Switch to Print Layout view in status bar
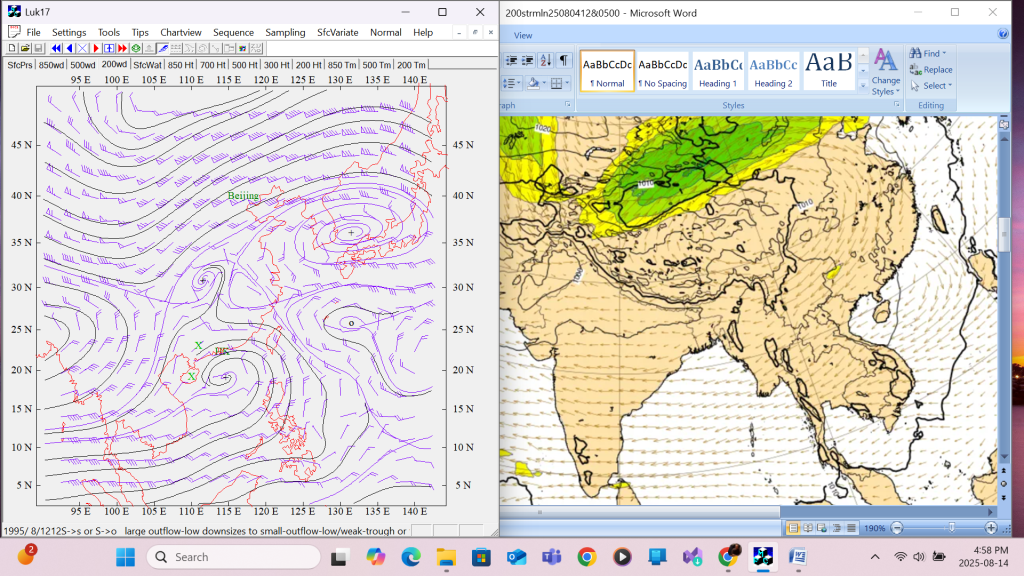The height and width of the screenshot is (576, 1024). point(793,528)
